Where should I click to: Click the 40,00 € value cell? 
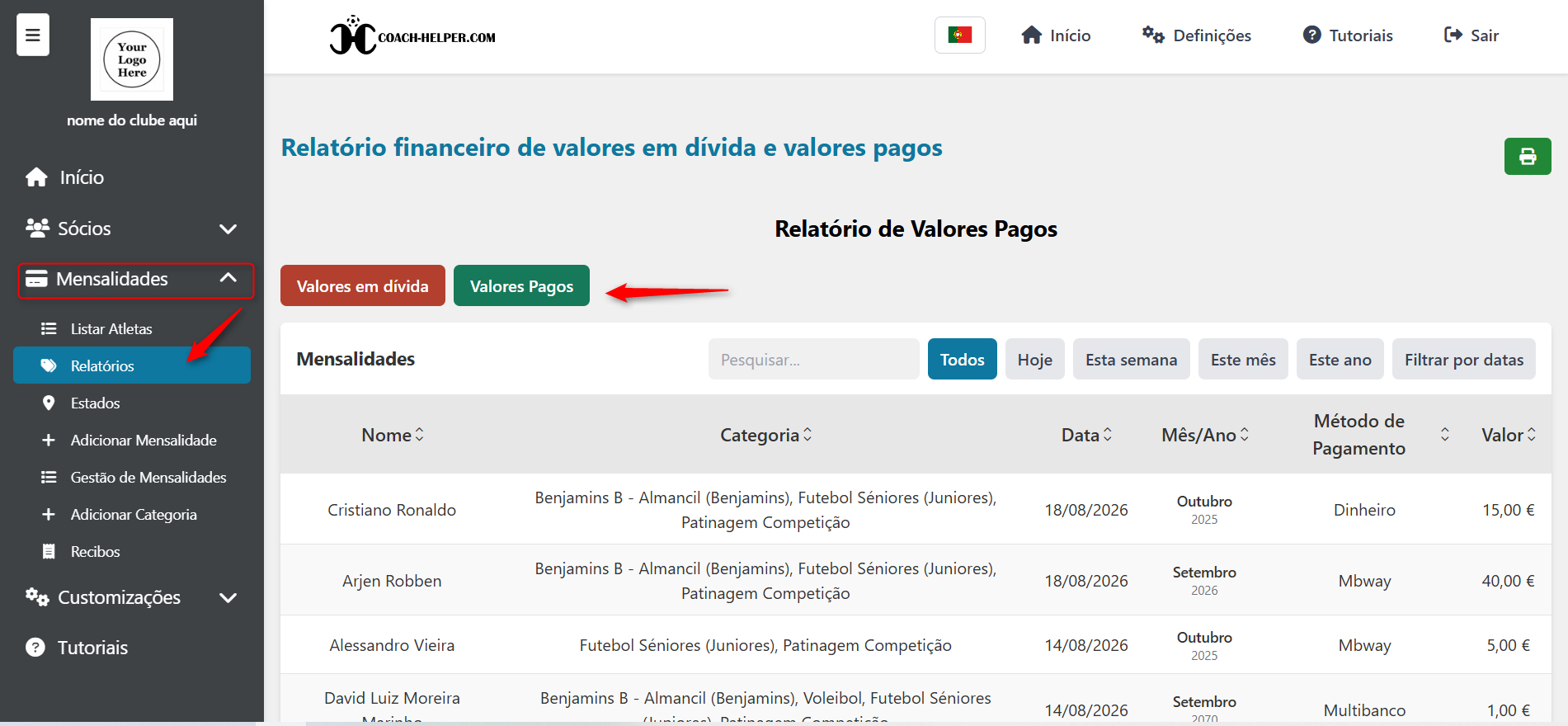tap(1508, 581)
